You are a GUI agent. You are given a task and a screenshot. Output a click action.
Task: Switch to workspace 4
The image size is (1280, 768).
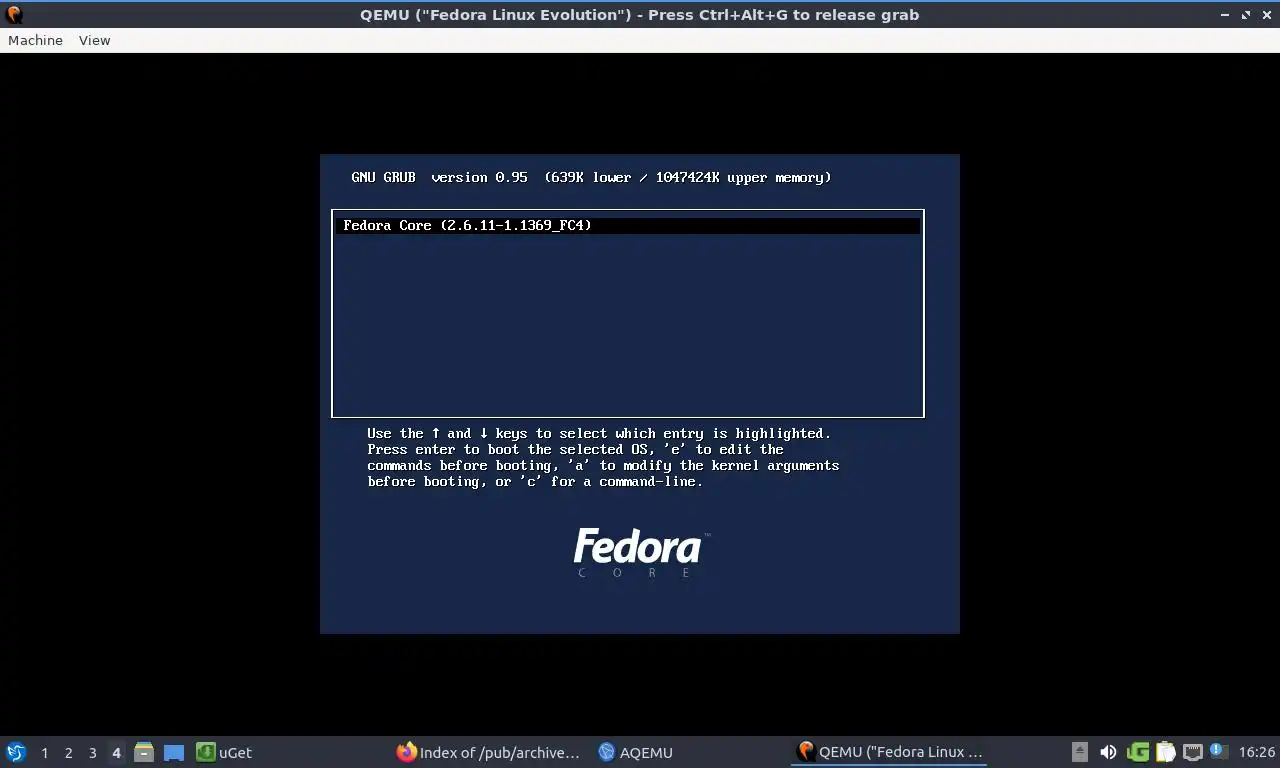tap(116, 752)
